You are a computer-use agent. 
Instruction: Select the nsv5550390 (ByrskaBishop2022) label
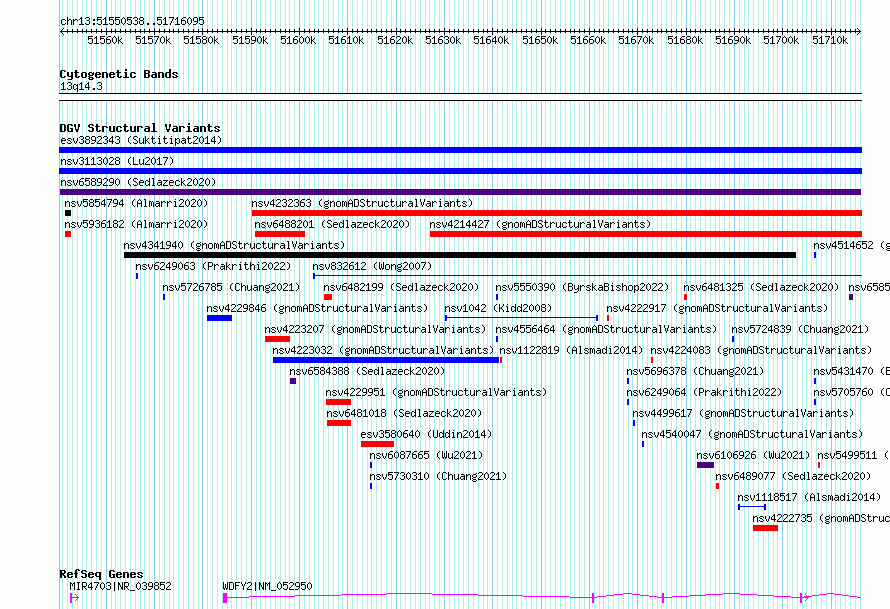[582, 287]
